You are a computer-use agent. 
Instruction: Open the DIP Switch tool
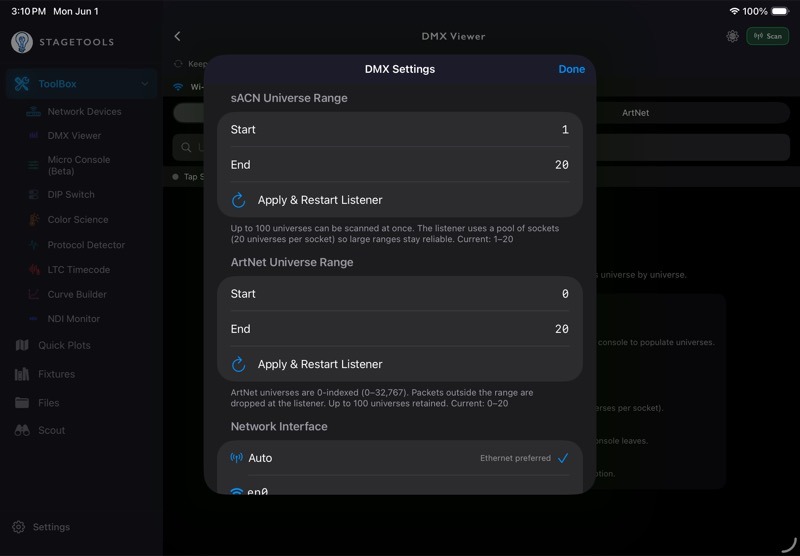click(70, 194)
